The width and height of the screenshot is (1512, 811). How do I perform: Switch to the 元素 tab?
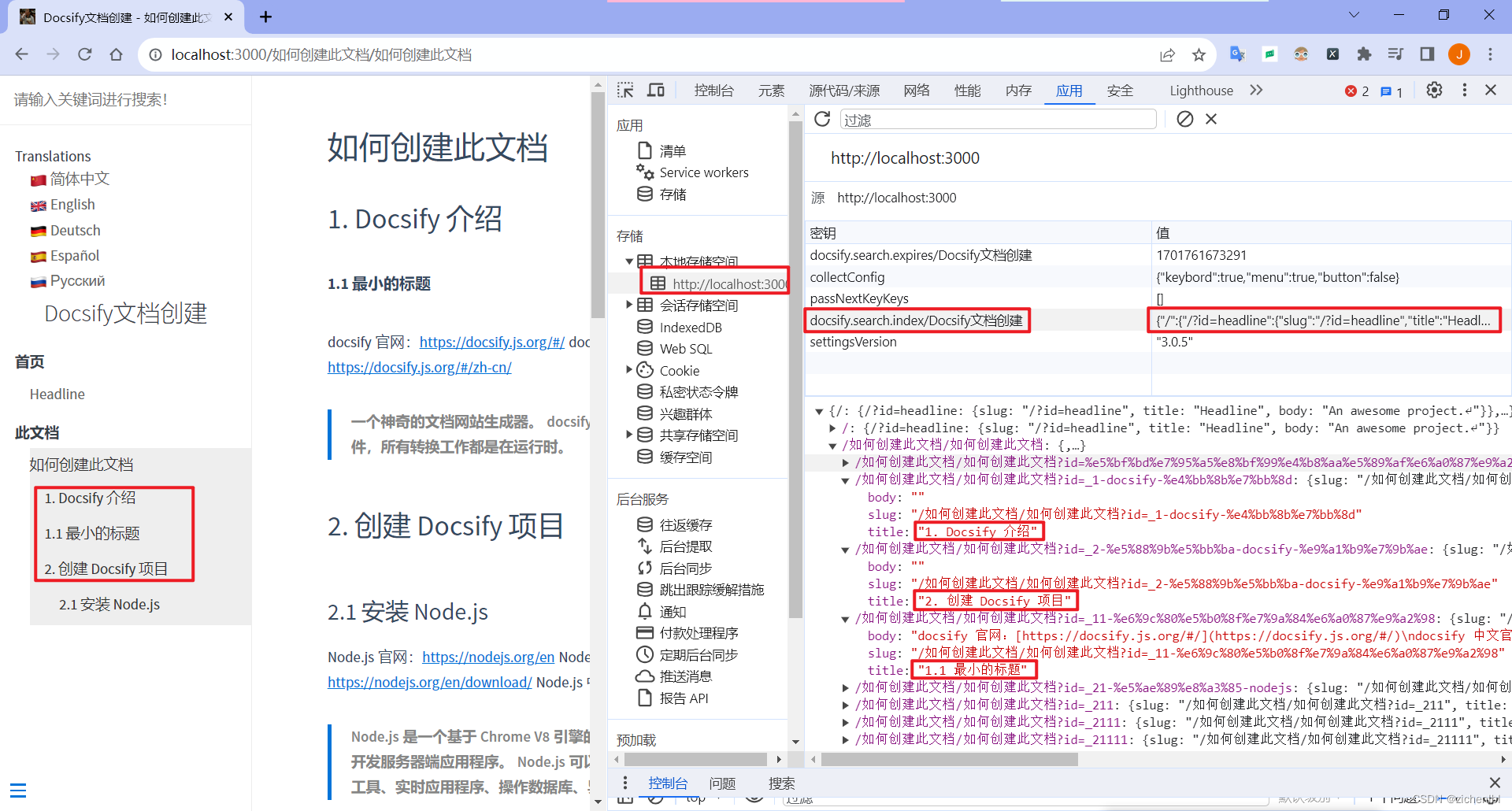(x=771, y=91)
